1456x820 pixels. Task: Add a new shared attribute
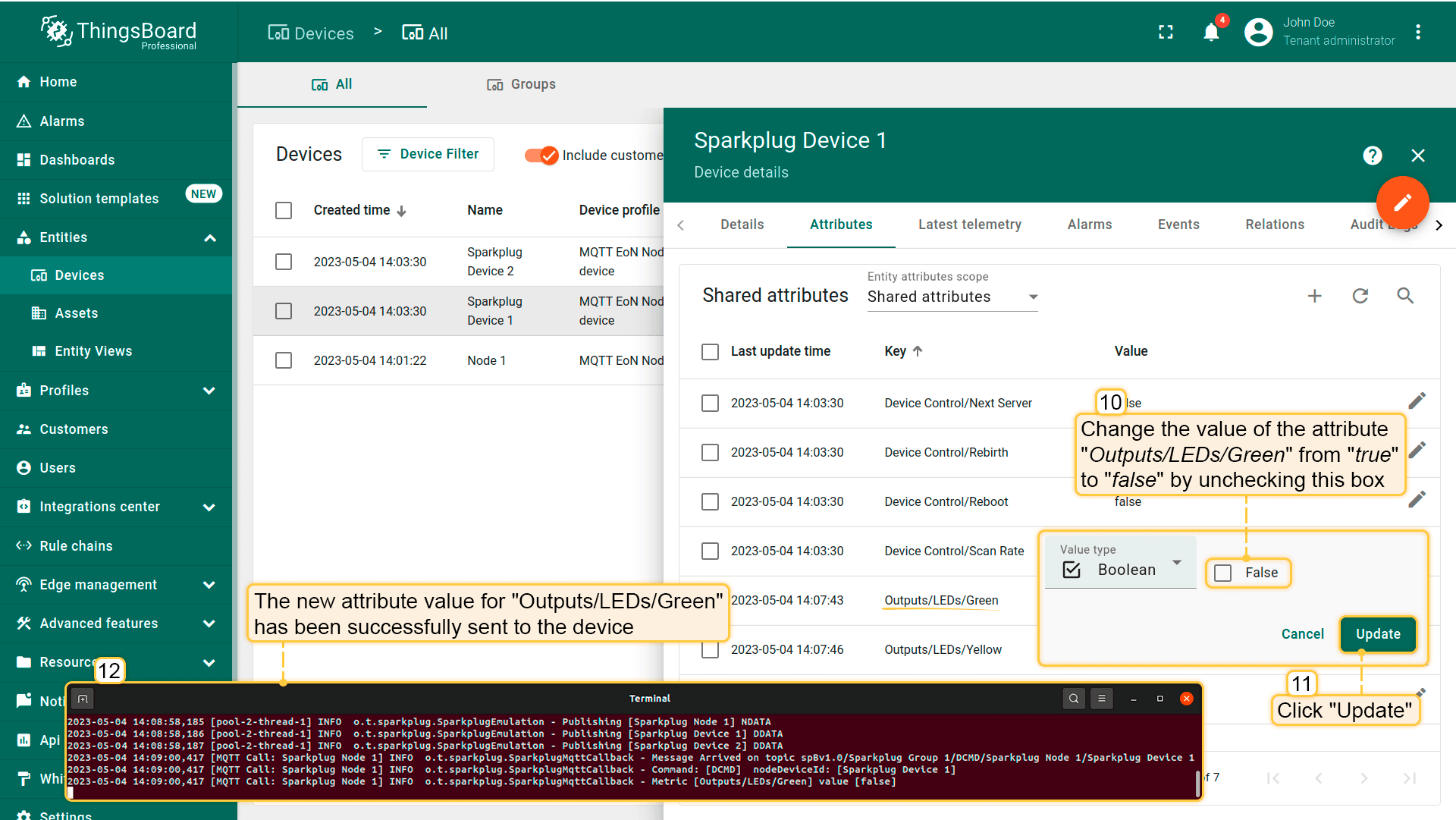point(1315,296)
